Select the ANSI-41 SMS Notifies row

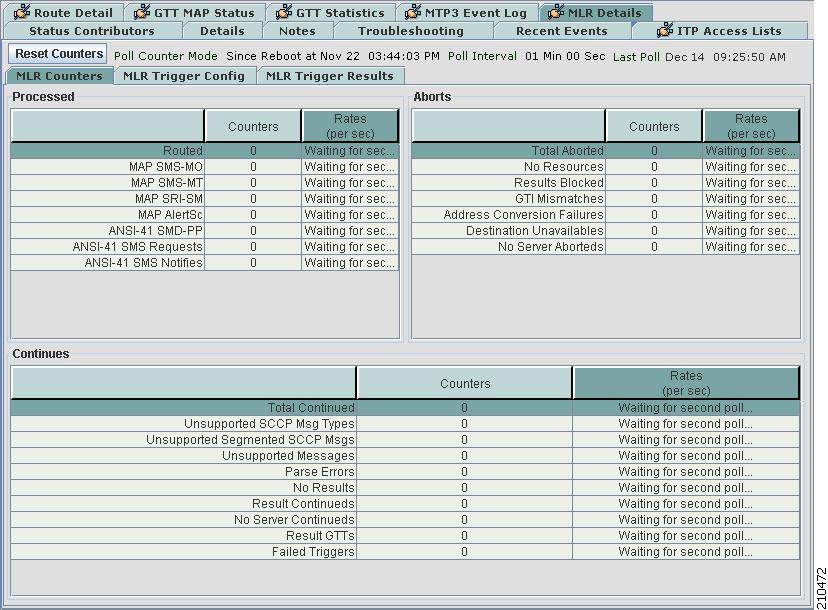[204, 262]
